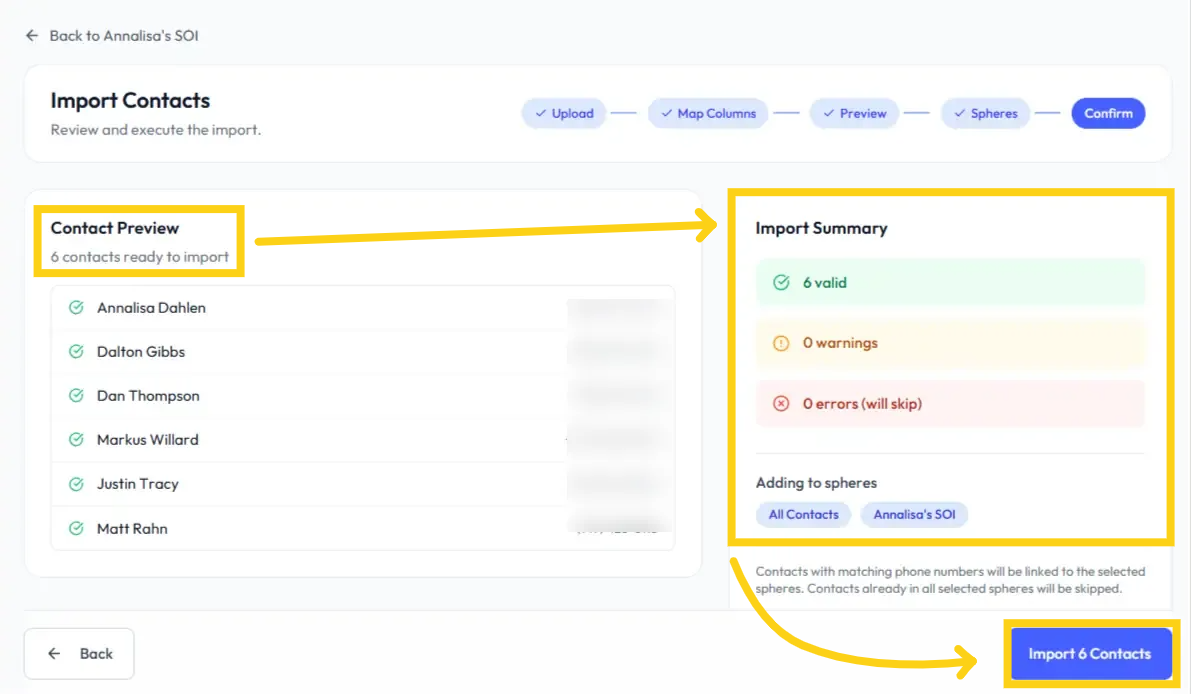Viewport: 1191px width, 694px height.
Task: Click the check icon beside Matt Rahn
Action: tap(76, 528)
